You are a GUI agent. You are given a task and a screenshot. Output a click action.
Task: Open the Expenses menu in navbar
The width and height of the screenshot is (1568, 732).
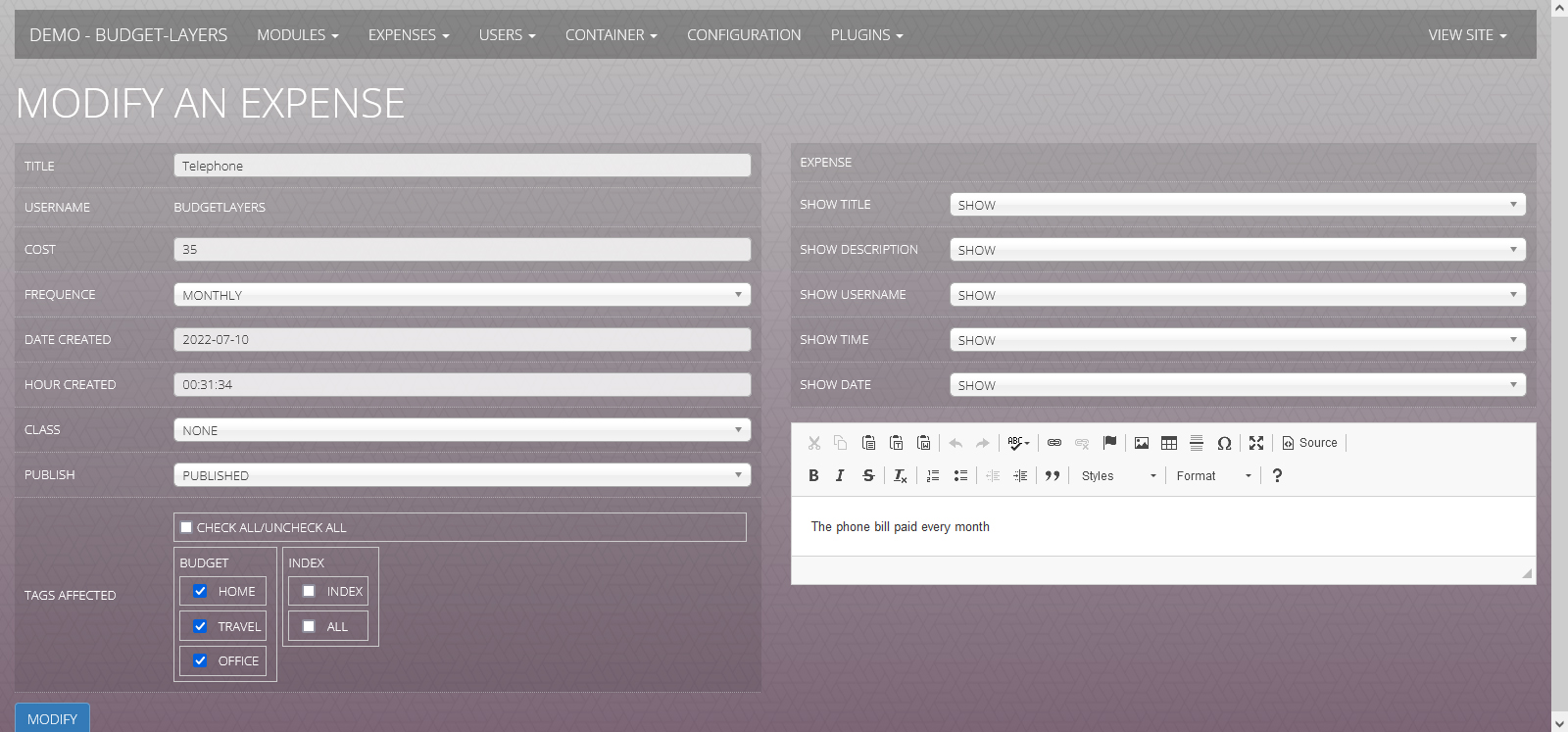409,35
